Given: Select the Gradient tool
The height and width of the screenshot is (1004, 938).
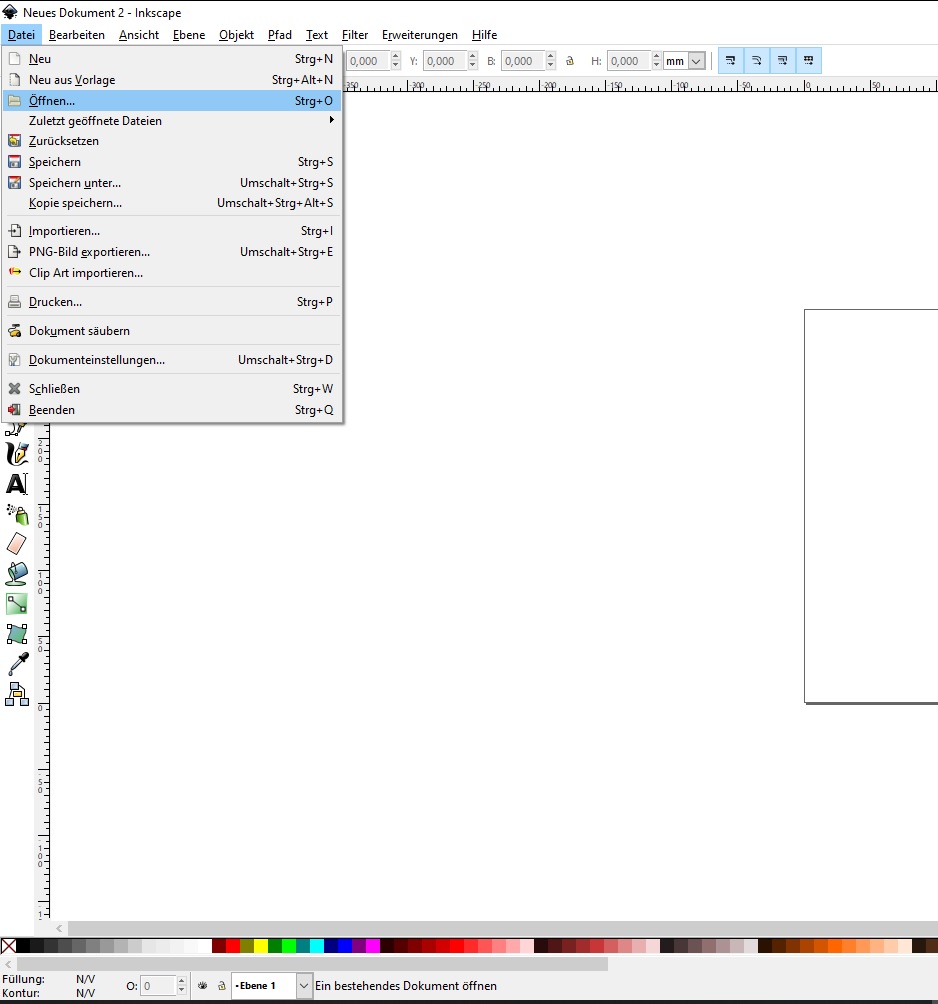Looking at the screenshot, I should click(x=17, y=604).
